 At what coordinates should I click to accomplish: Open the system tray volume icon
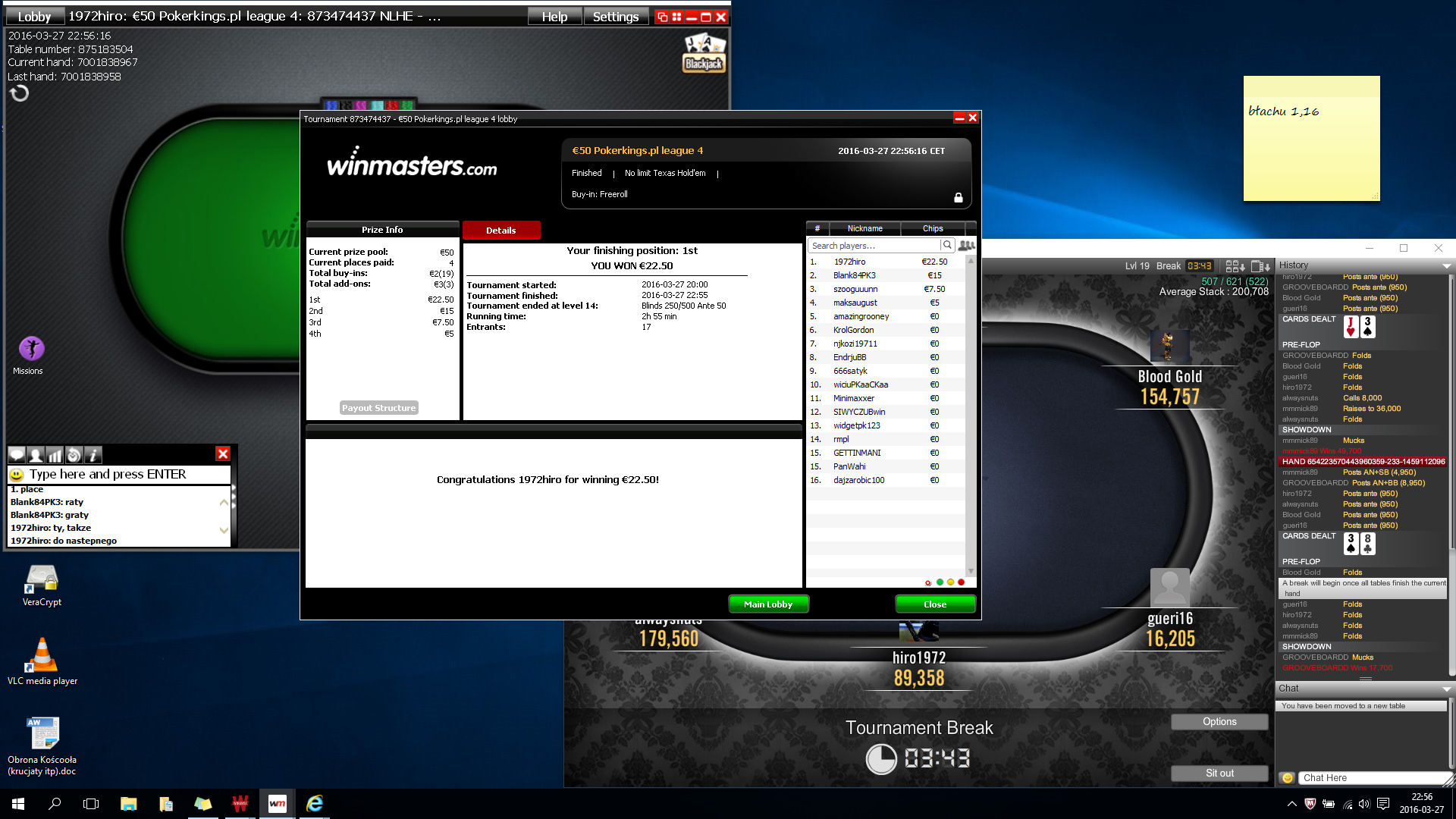click(x=1364, y=804)
